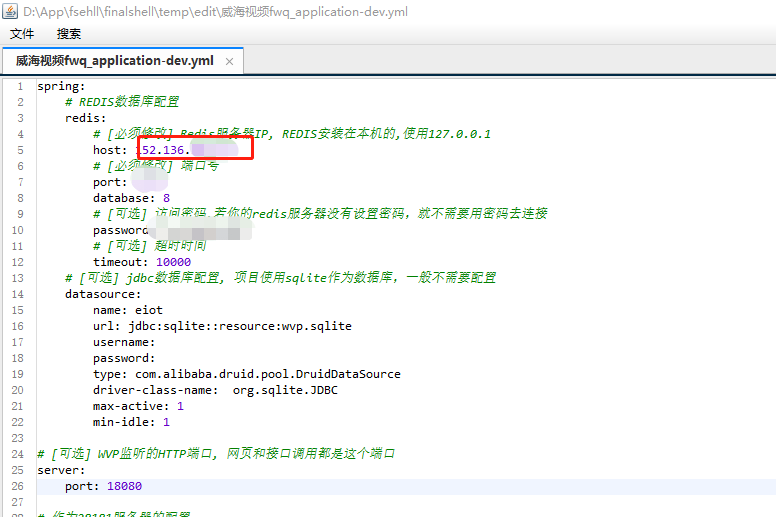Image resolution: width=776 pixels, height=517 pixels.
Task: Click the redis 'port:' key on line 7
Action: pyautogui.click(x=110, y=182)
